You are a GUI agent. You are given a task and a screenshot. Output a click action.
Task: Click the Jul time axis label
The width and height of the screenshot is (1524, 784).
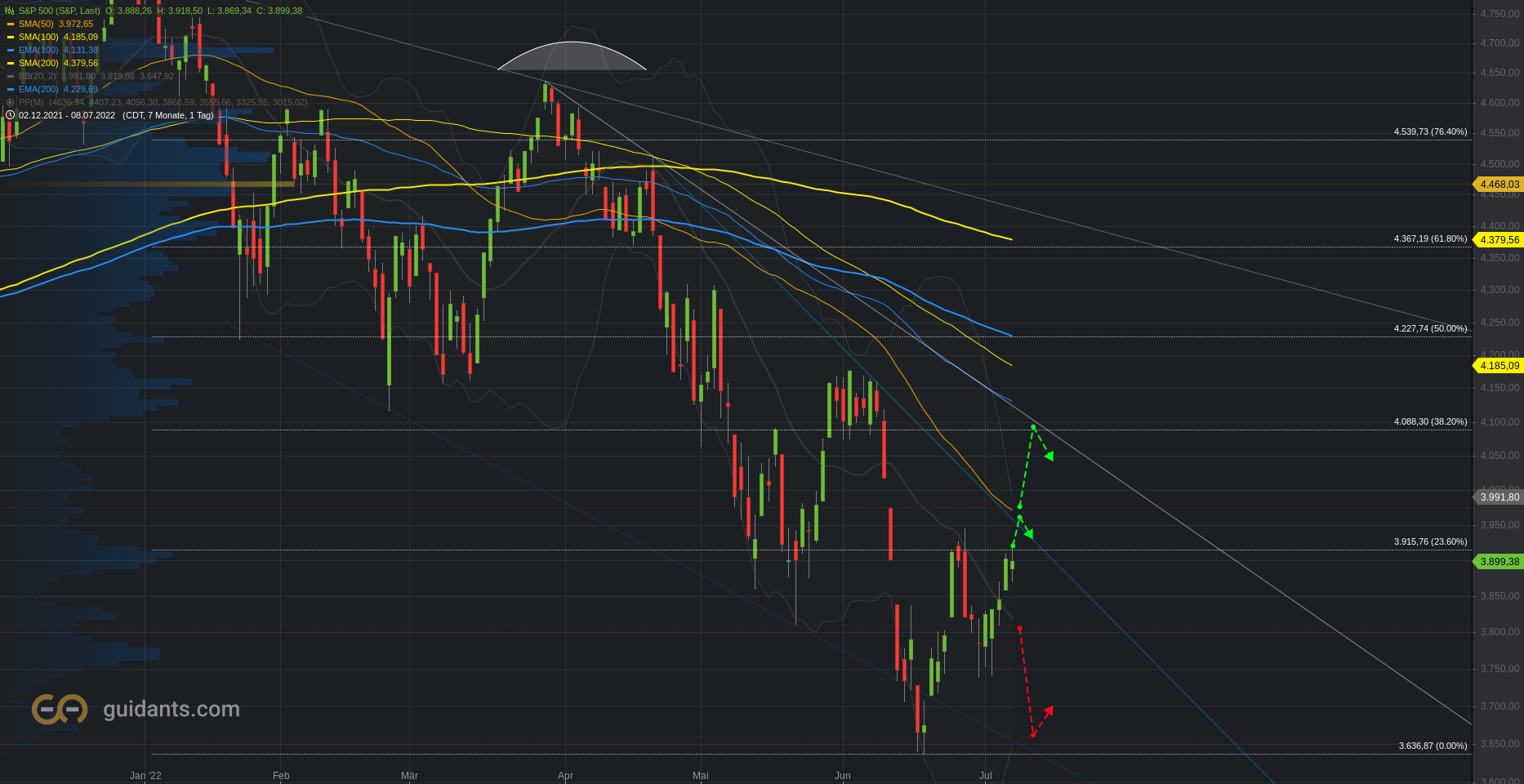coord(986,776)
